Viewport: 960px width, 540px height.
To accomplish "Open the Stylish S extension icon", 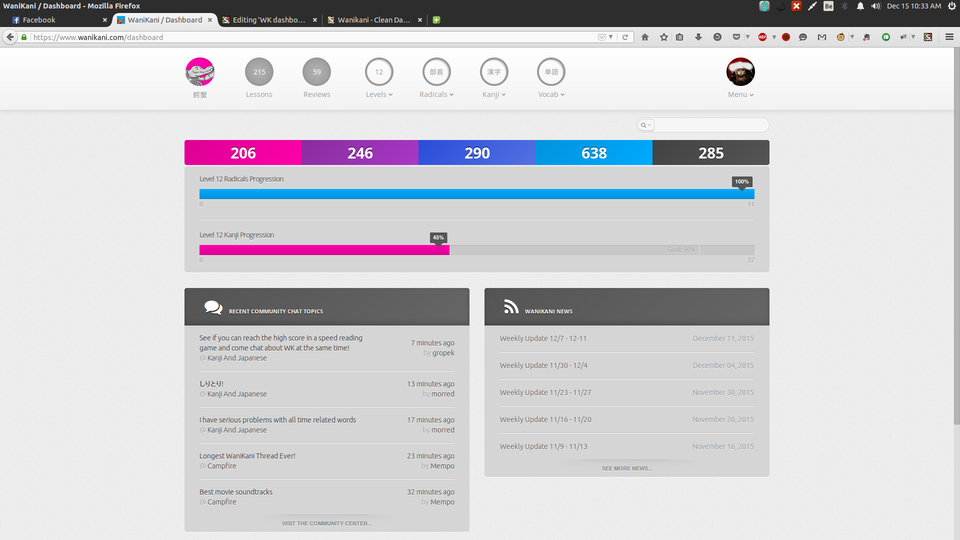I will coord(928,37).
